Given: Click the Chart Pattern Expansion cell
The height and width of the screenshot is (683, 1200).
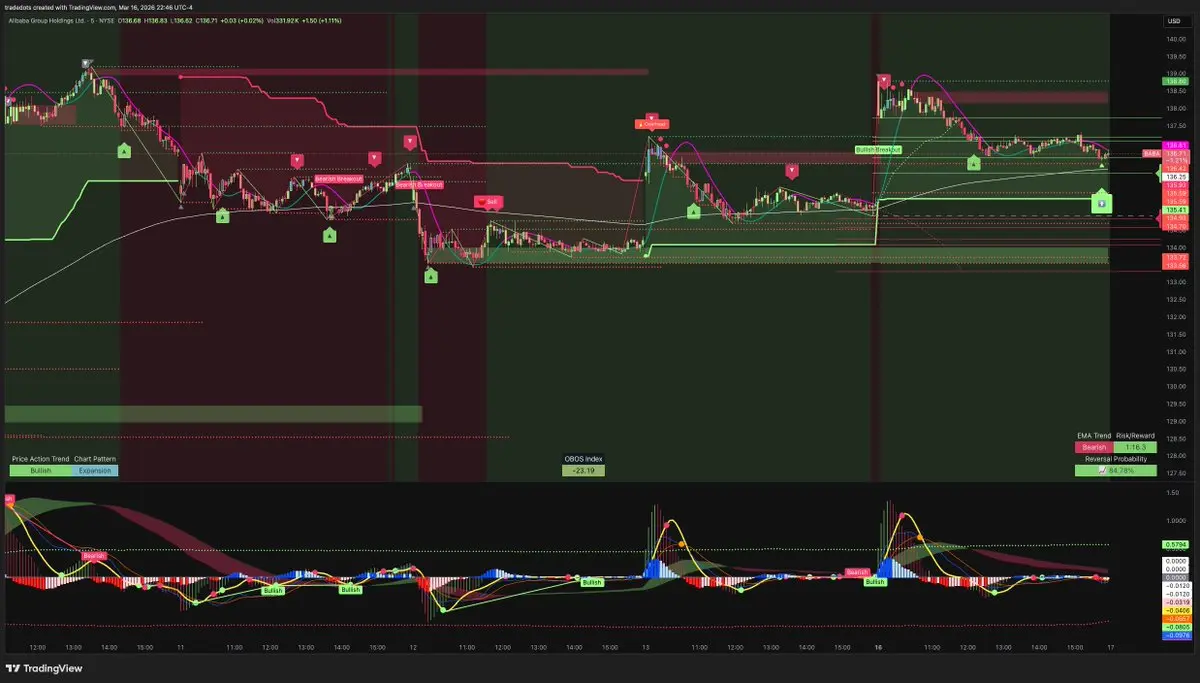Looking at the screenshot, I should [x=95, y=469].
